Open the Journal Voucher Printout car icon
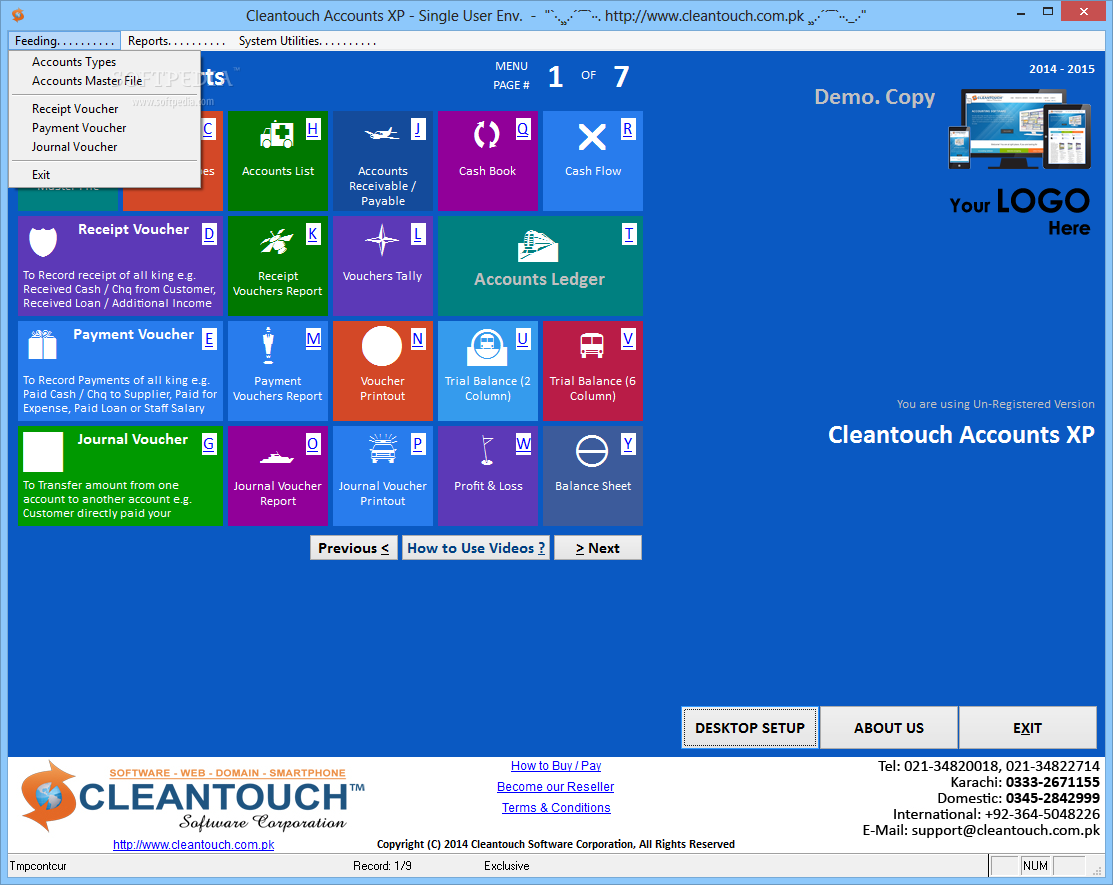1113x885 pixels. tap(383, 449)
